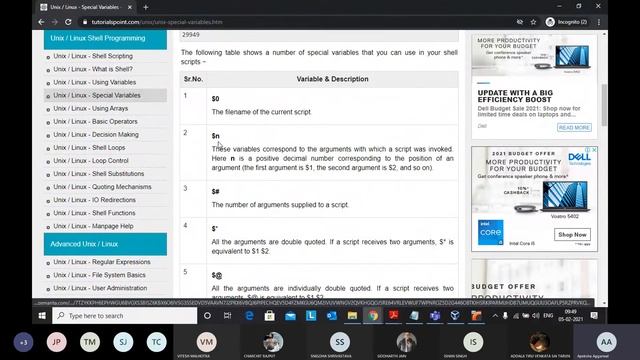Open the VirtualBox cube icon on taskbar

click(x=455, y=316)
